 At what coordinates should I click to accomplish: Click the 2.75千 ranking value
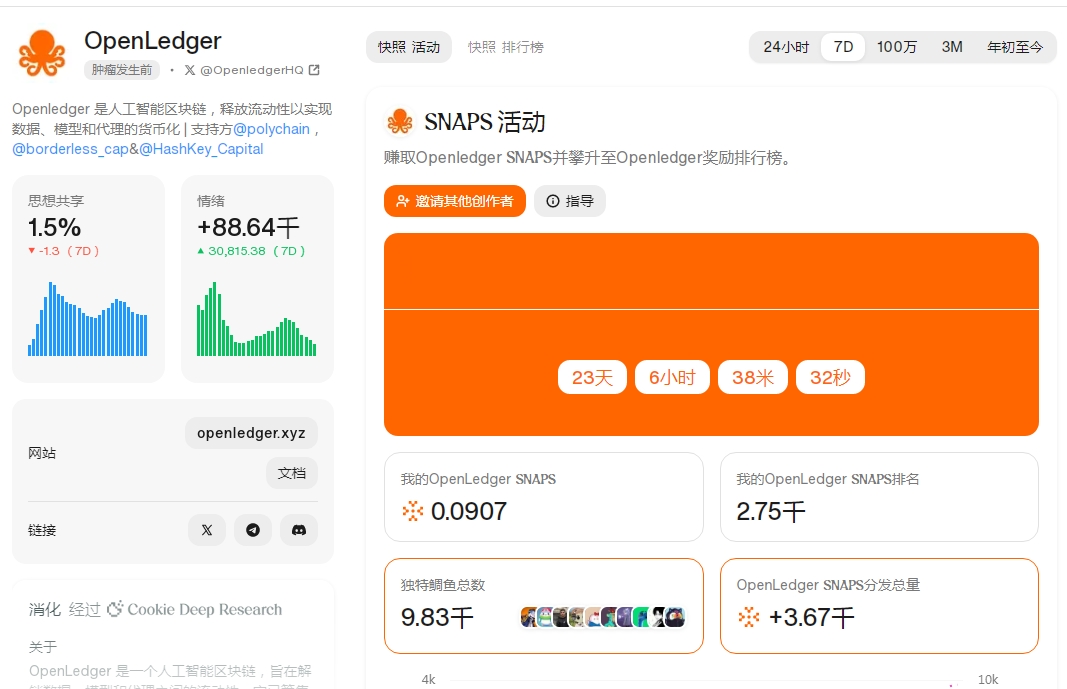pos(770,511)
